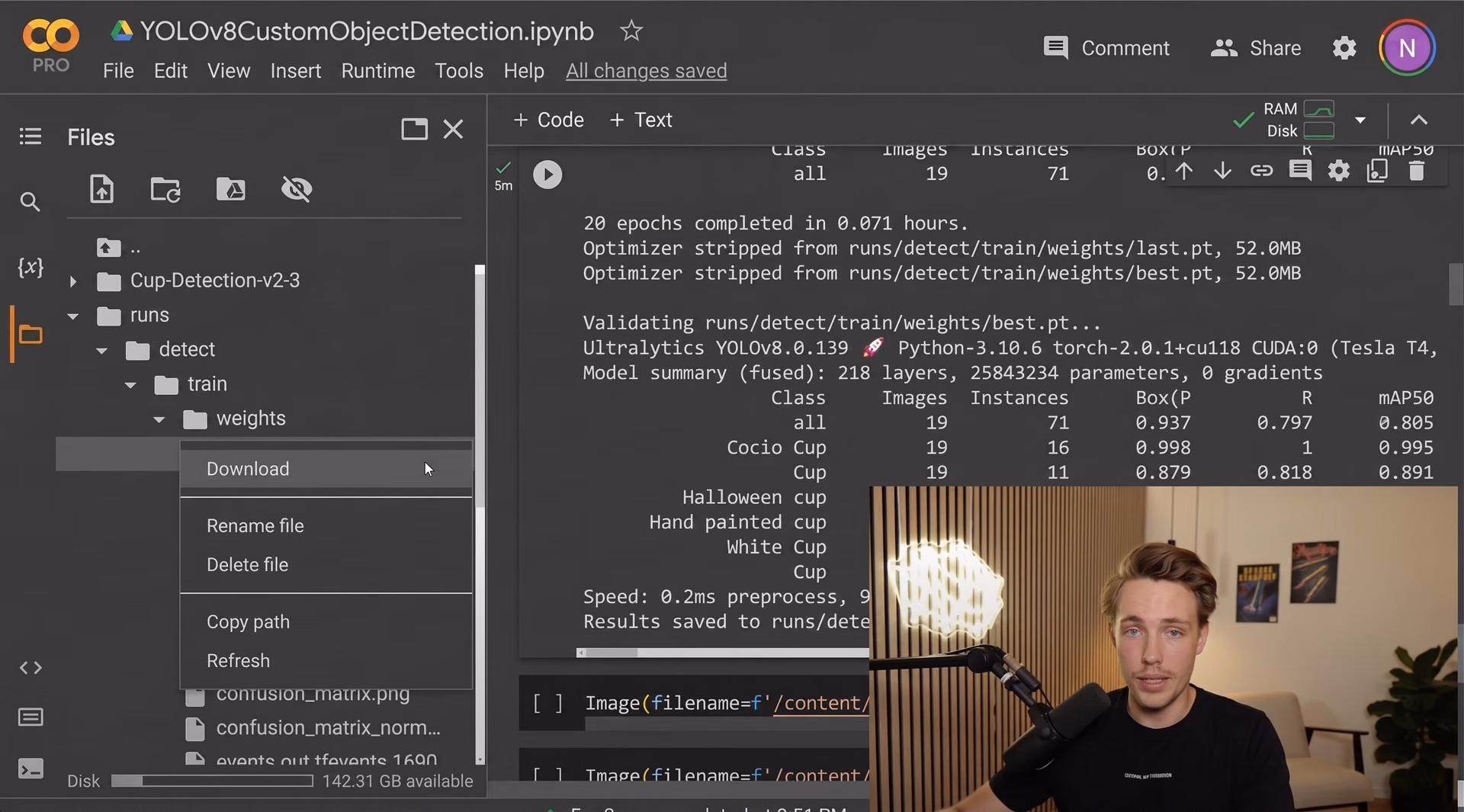Open Code snippets panel
The width and height of the screenshot is (1464, 812).
30,668
